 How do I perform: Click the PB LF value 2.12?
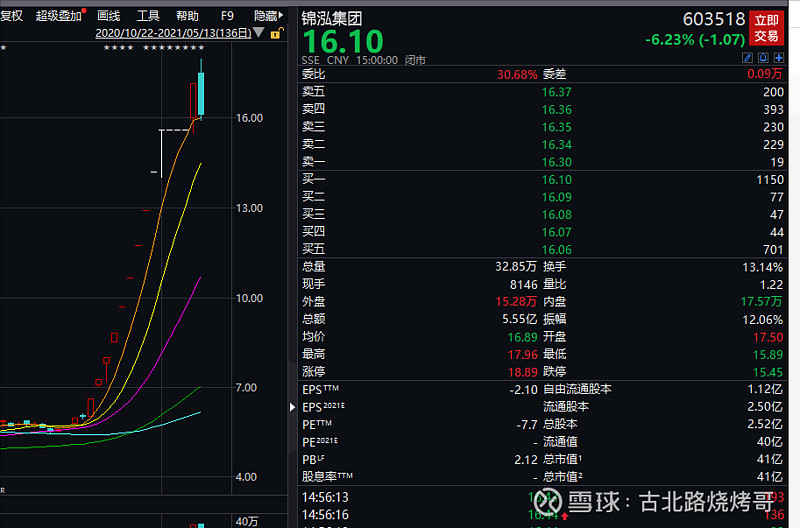[x=526, y=460]
